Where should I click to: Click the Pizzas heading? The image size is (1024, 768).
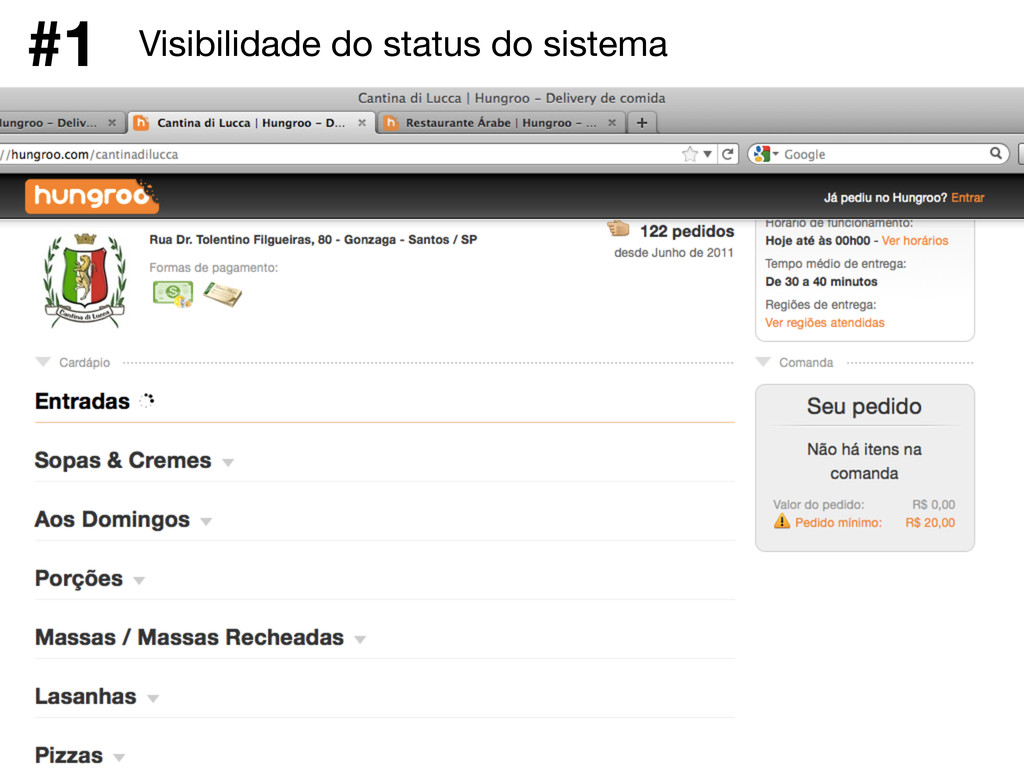coord(69,755)
